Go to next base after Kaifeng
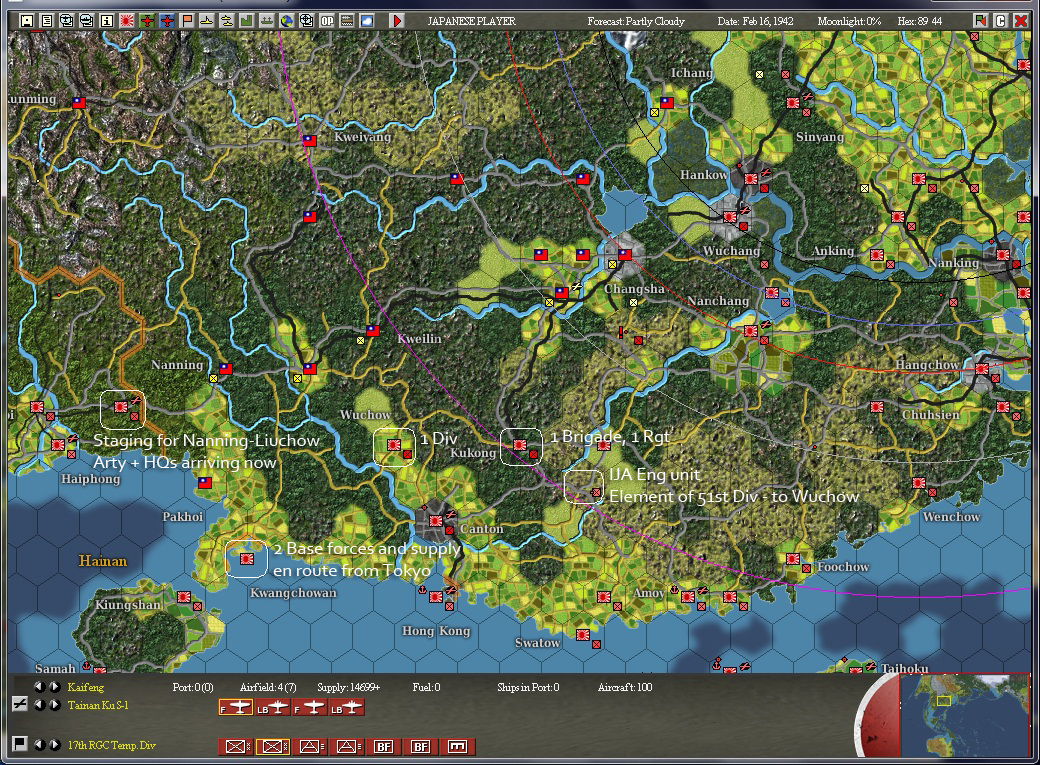The height and width of the screenshot is (765, 1040). pos(55,687)
